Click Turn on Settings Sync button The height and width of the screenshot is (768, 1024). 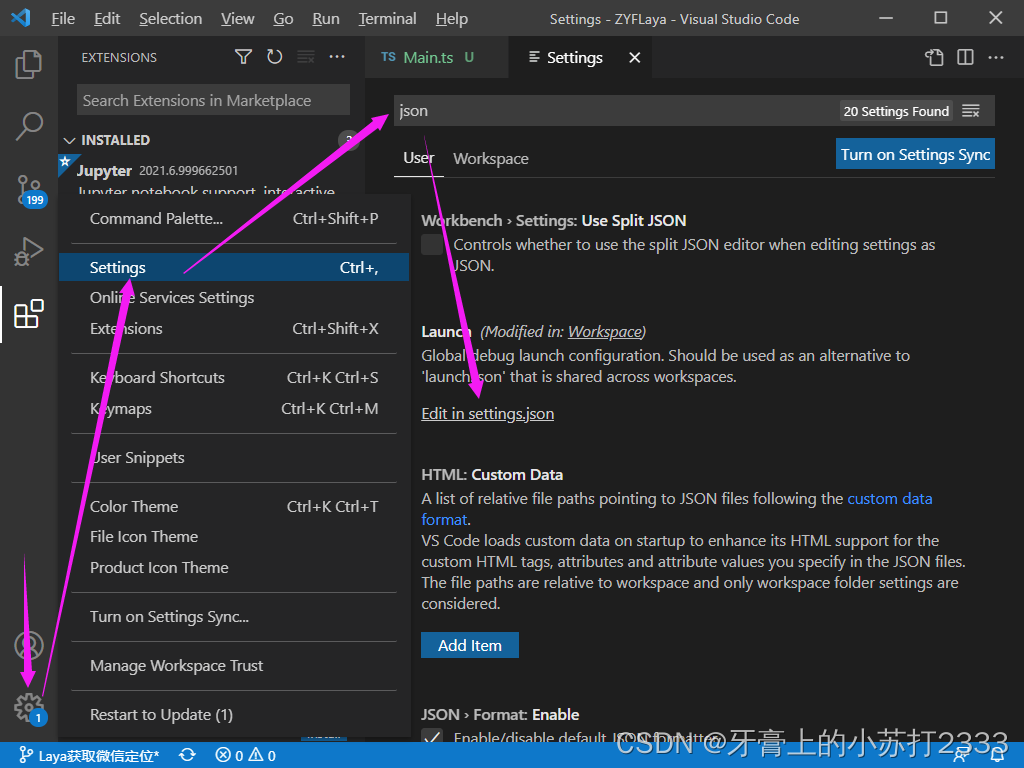click(x=915, y=154)
